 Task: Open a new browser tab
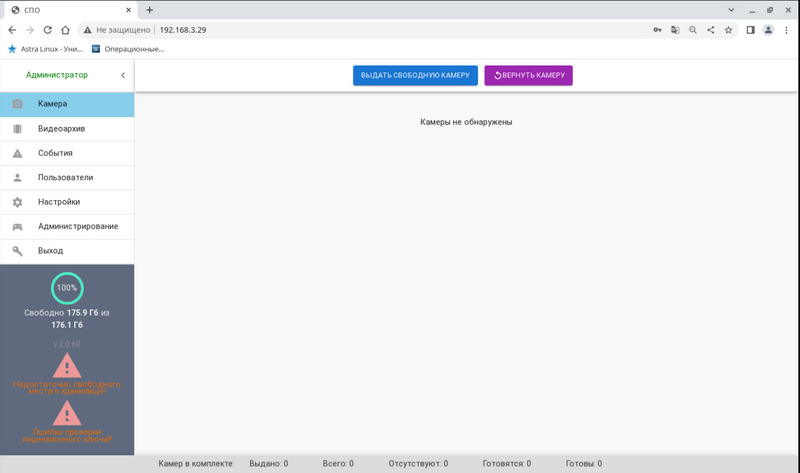pyautogui.click(x=150, y=10)
